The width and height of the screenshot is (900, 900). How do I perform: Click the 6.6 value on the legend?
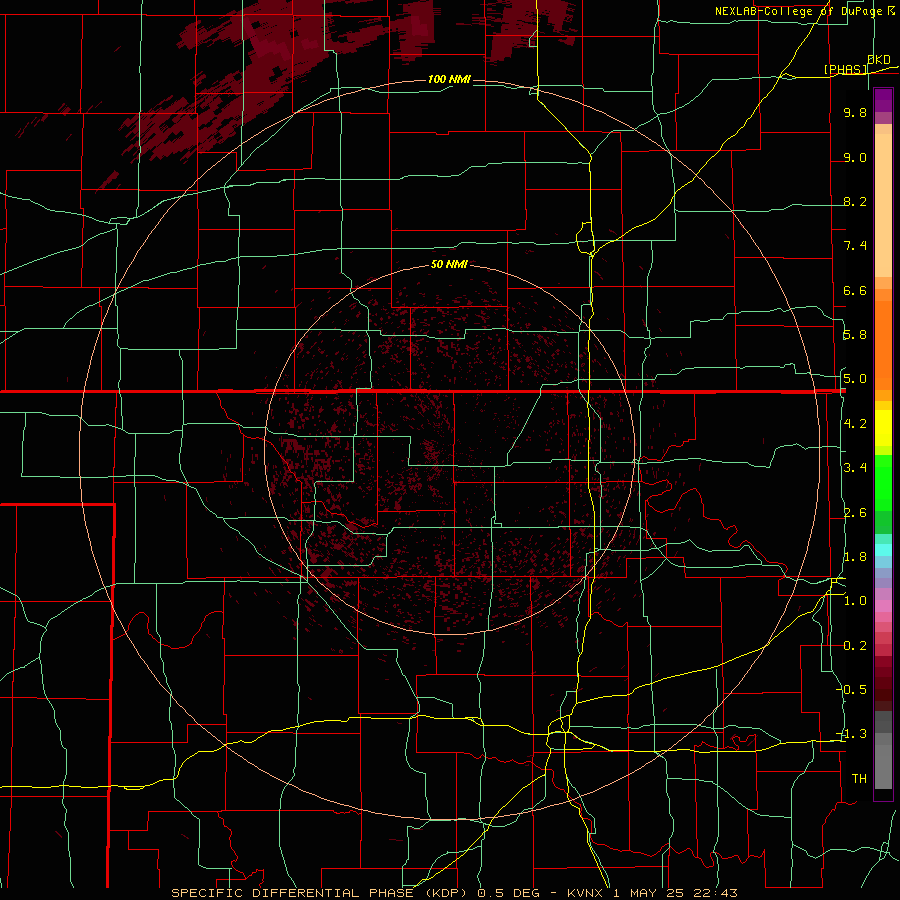click(855, 290)
